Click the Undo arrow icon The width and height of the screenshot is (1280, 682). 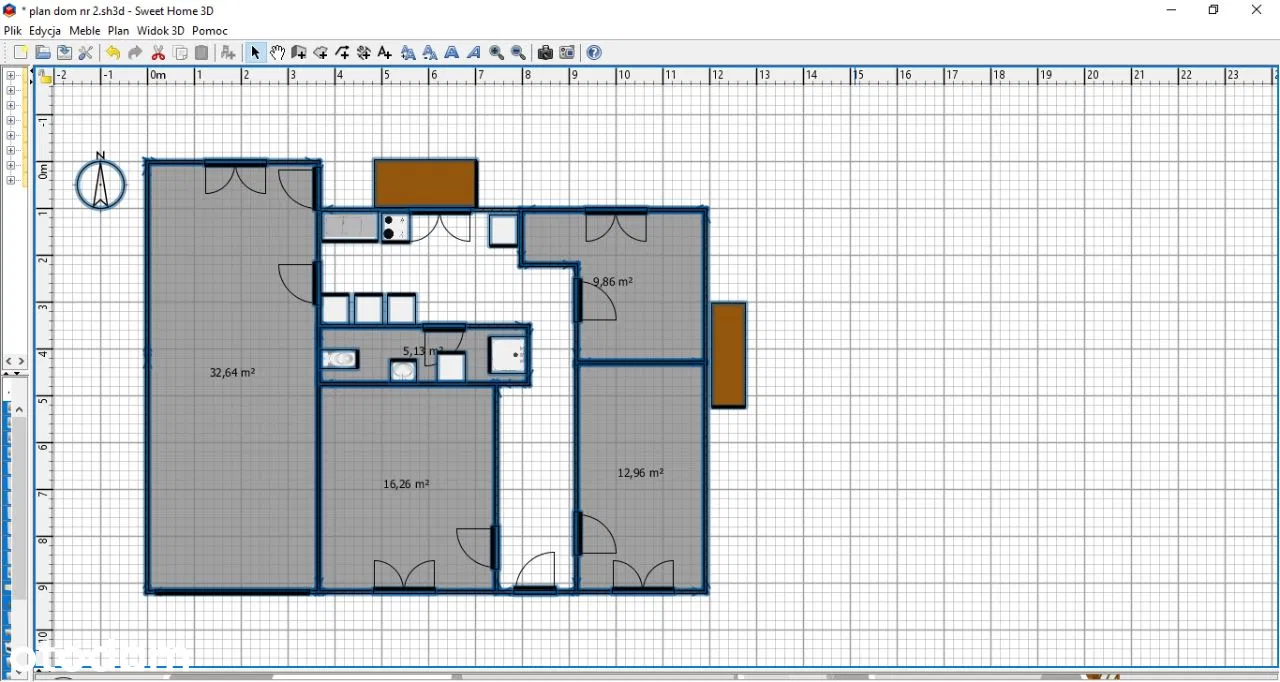pyautogui.click(x=113, y=53)
